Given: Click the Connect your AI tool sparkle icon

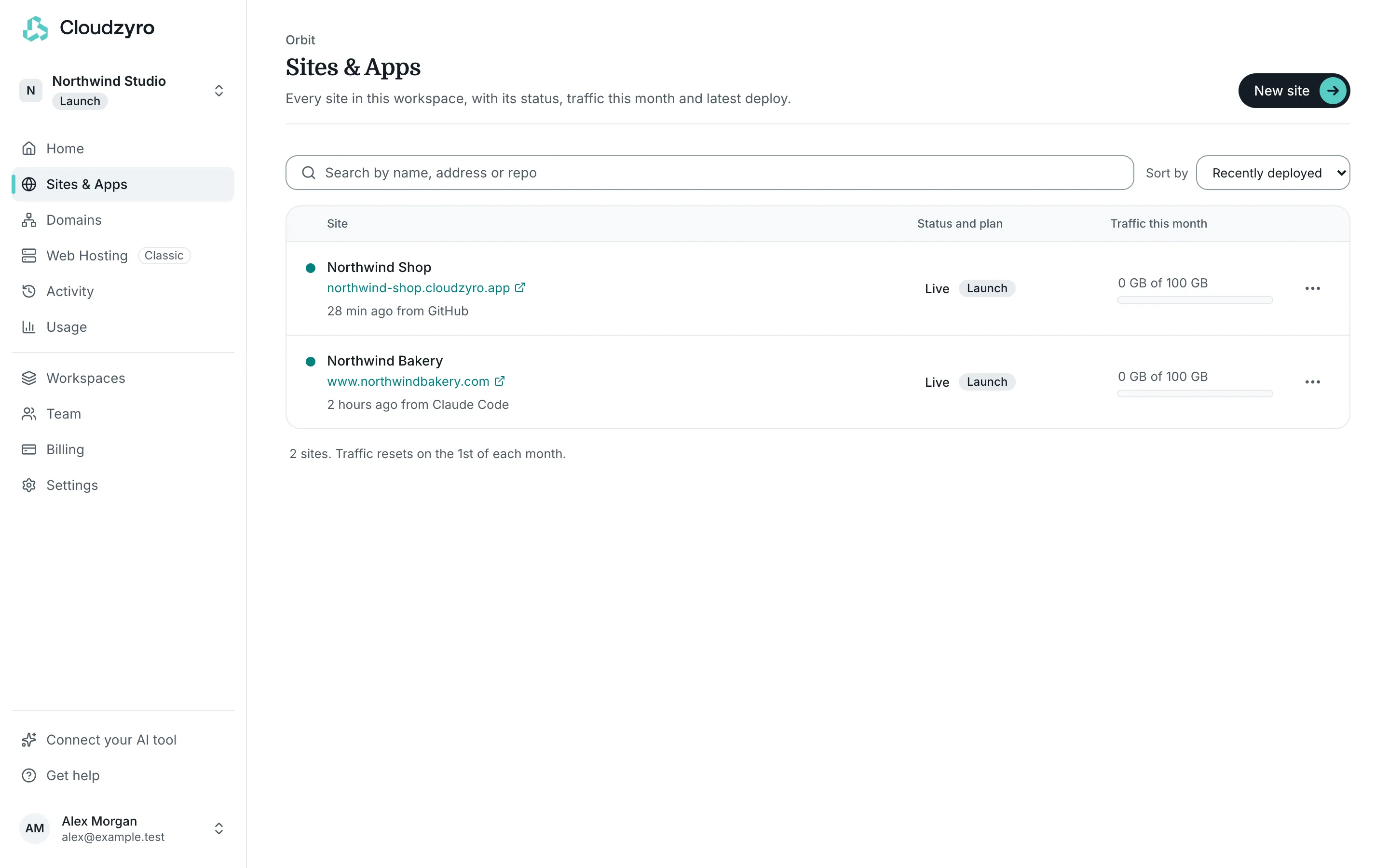Looking at the screenshot, I should [x=29, y=739].
